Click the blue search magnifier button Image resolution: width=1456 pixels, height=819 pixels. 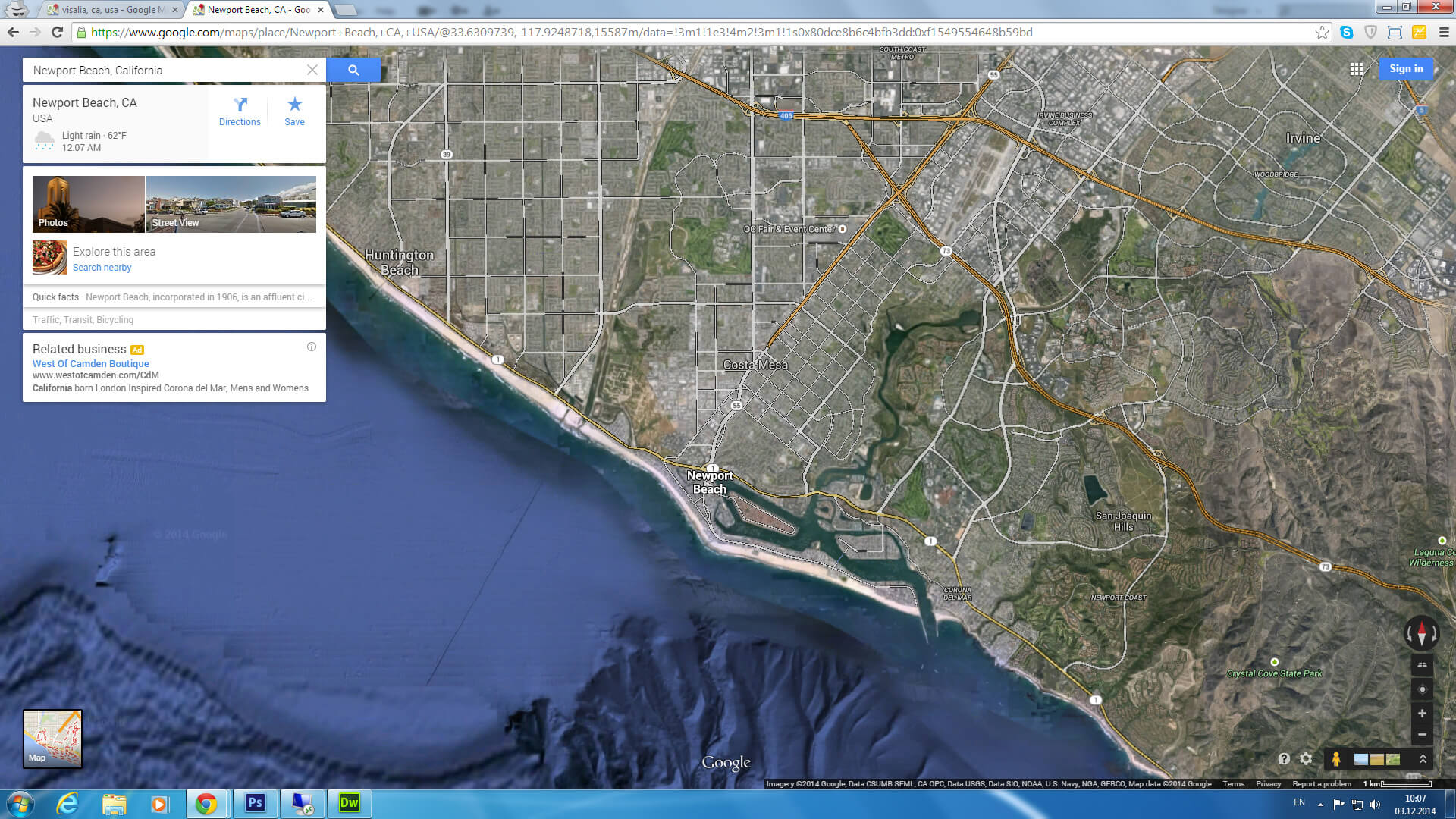coord(353,70)
